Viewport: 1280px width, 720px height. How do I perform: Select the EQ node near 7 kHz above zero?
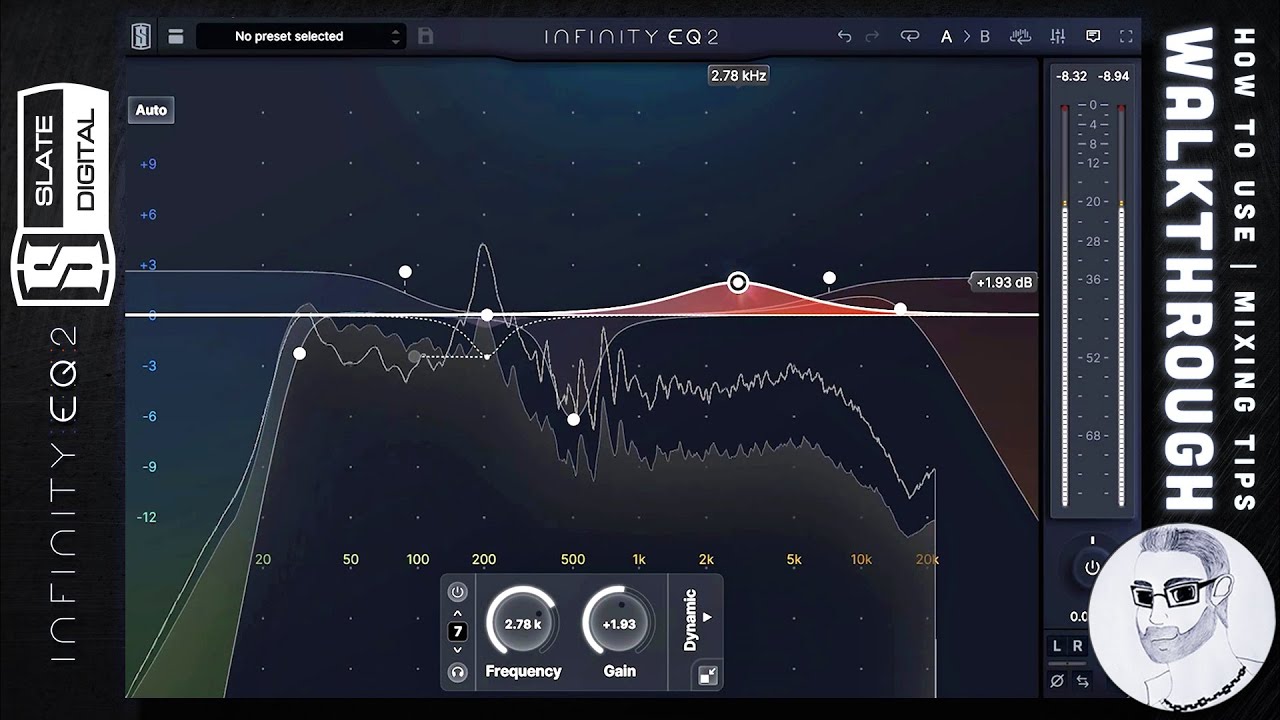click(829, 277)
